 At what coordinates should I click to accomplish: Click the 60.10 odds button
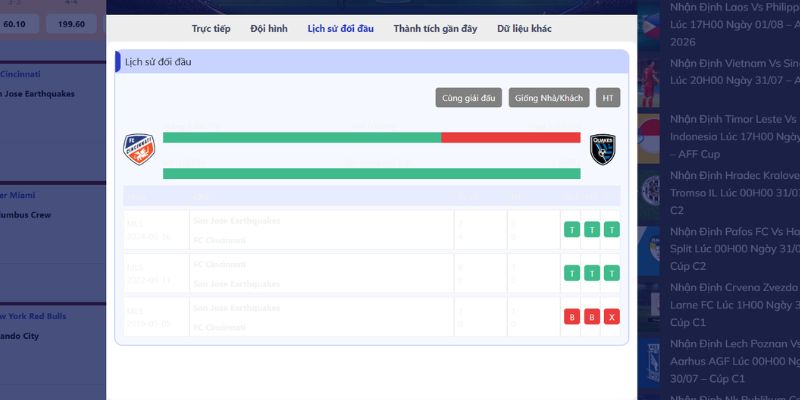(x=18, y=24)
